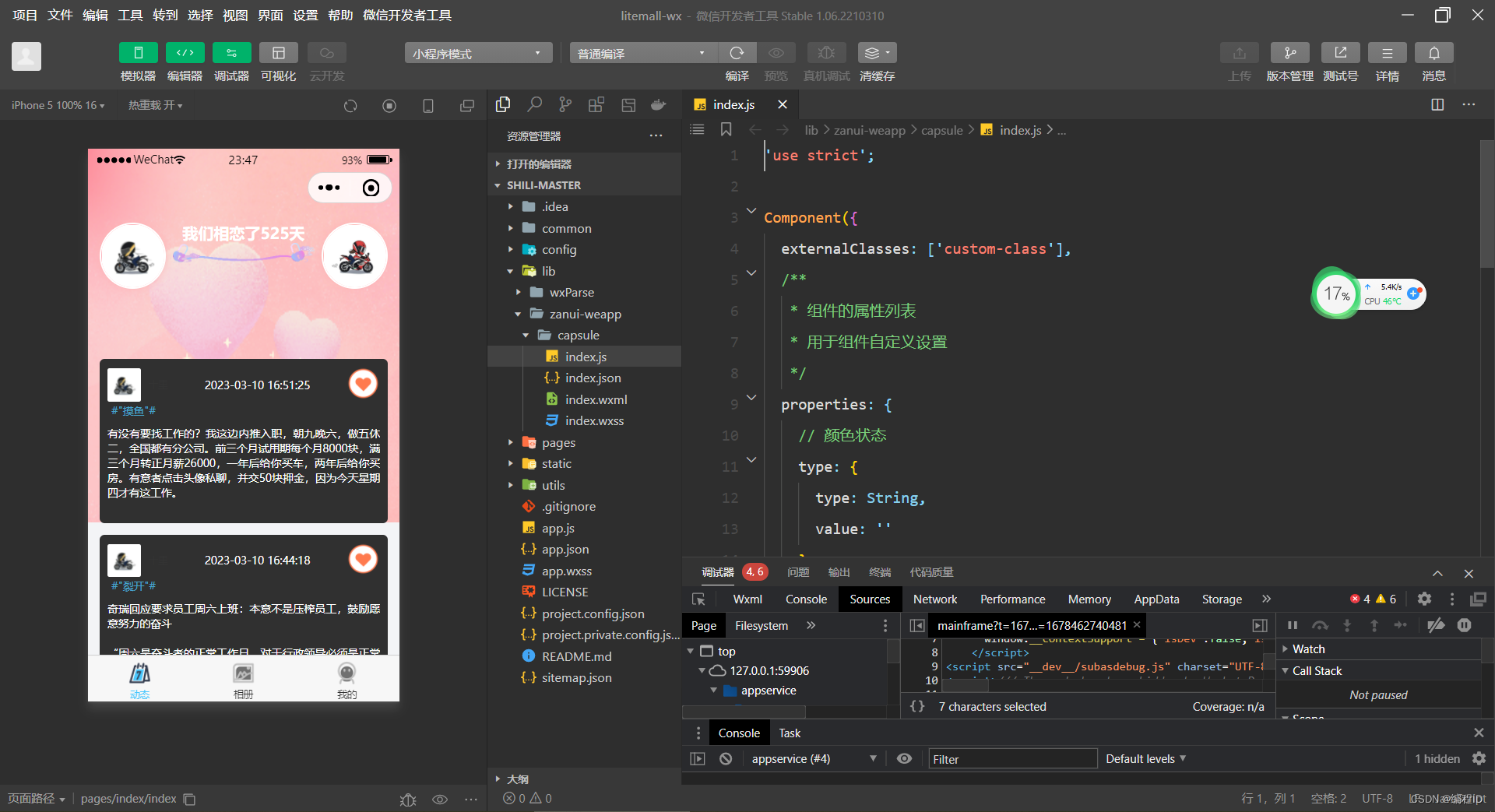Open the 消息 notifications bell
Screen dimensions: 1495x812
[1433, 53]
